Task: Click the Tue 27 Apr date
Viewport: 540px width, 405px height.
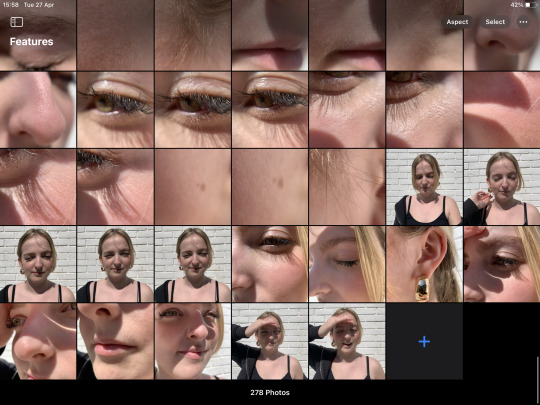Action: click(x=39, y=5)
